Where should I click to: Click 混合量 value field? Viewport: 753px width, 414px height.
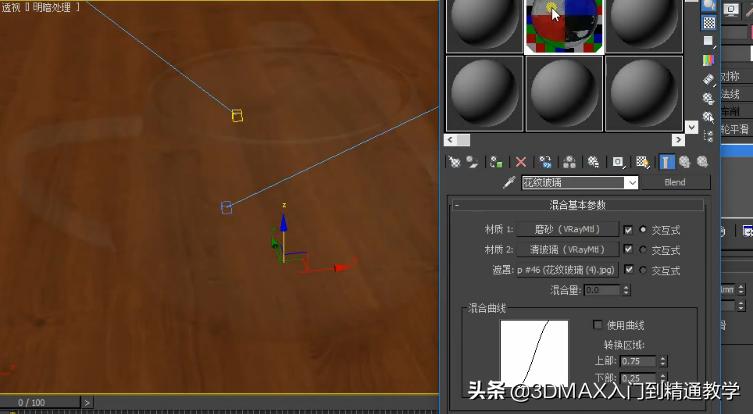pos(603,290)
